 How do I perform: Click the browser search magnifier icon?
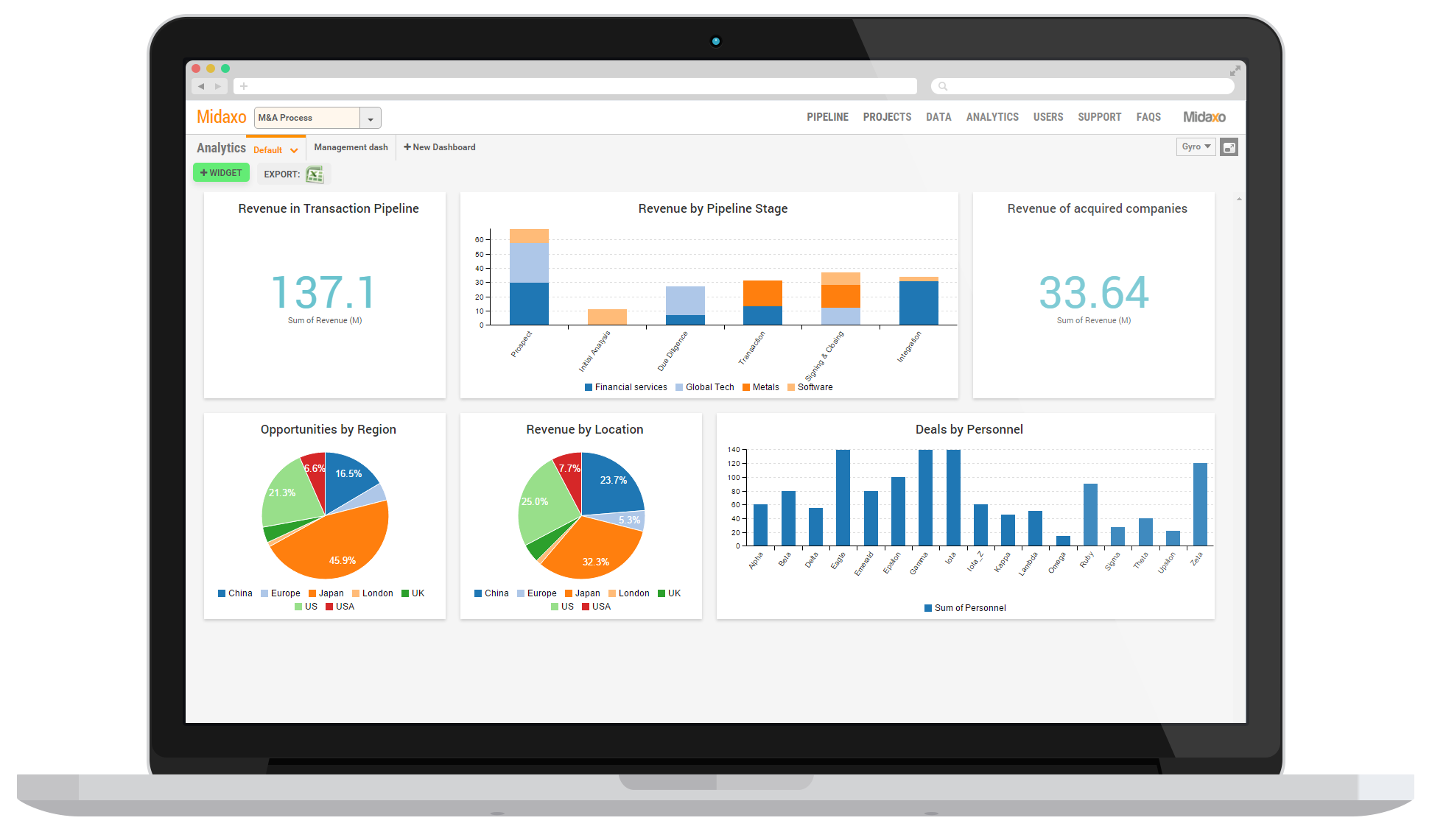point(943,86)
